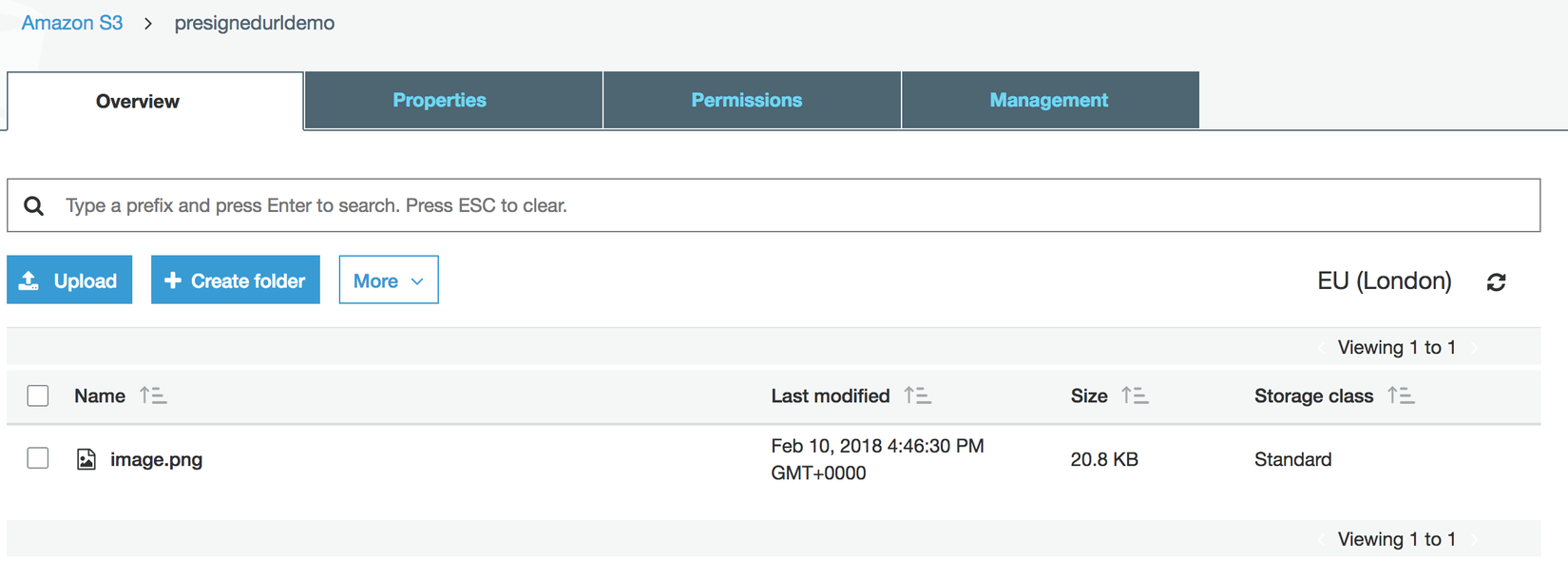Click the refresh icon beside EU (London)
Screen dimensions: 1568x578
pyautogui.click(x=1496, y=282)
